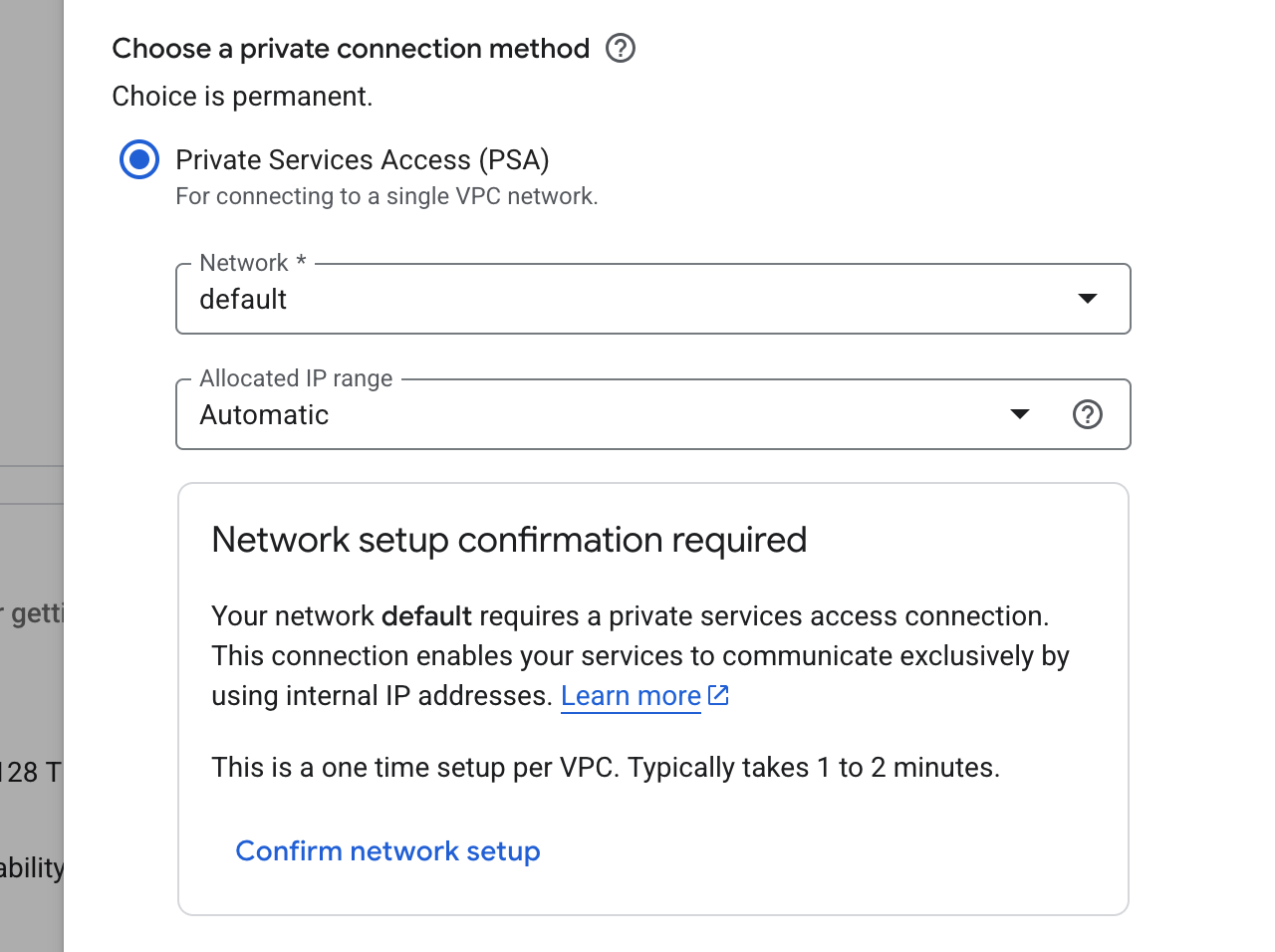Click the external link icon after Learn more
The height and width of the screenshot is (952, 1275).
click(x=718, y=695)
